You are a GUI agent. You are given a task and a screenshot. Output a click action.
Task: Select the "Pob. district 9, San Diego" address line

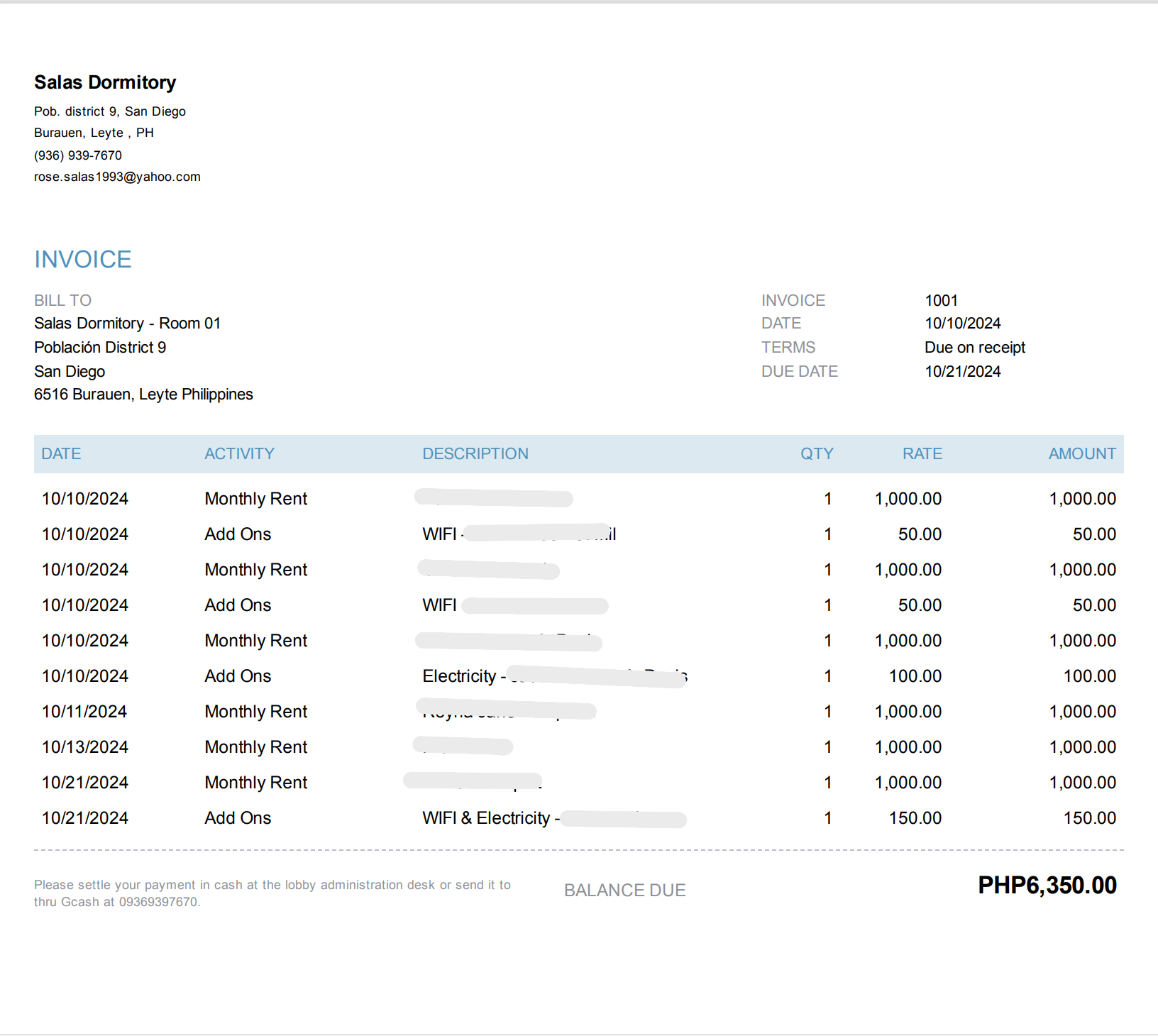coord(110,111)
